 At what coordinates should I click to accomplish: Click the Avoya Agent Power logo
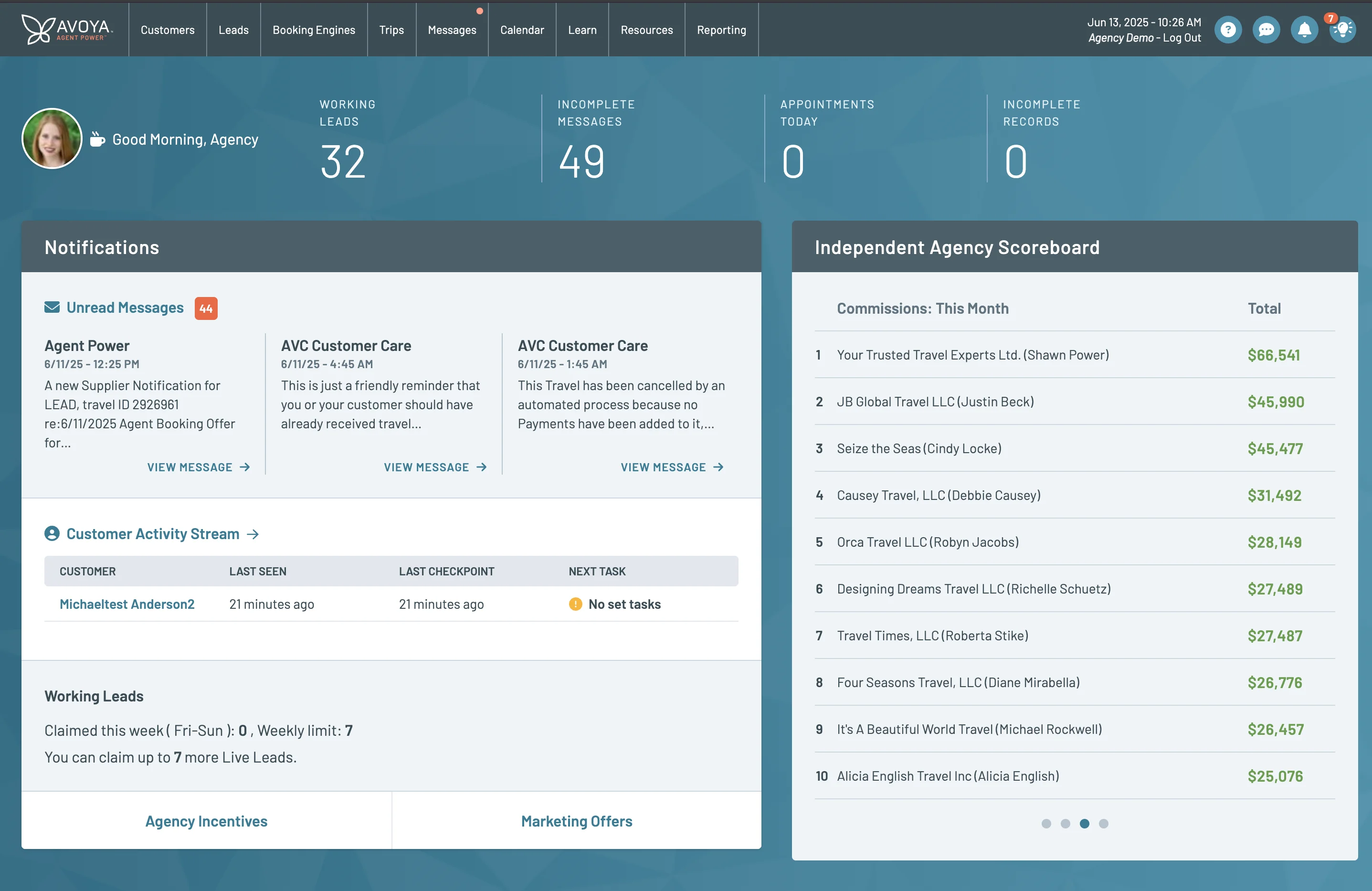pos(67,30)
